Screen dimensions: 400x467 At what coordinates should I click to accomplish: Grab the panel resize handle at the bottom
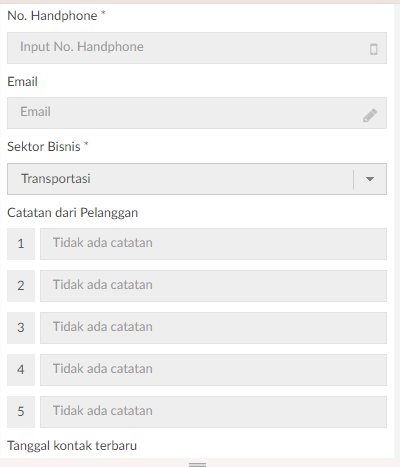pos(197,465)
